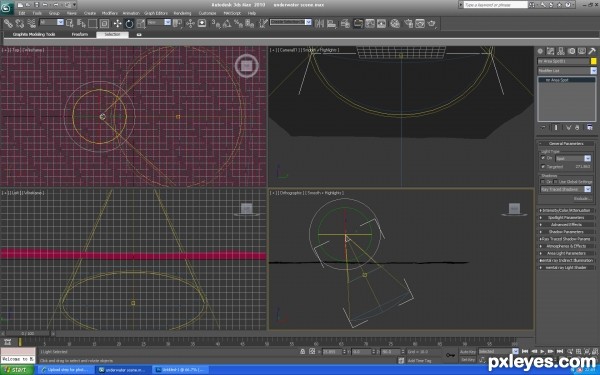Switch to the Freeform ribbon tab

(x=80, y=34)
